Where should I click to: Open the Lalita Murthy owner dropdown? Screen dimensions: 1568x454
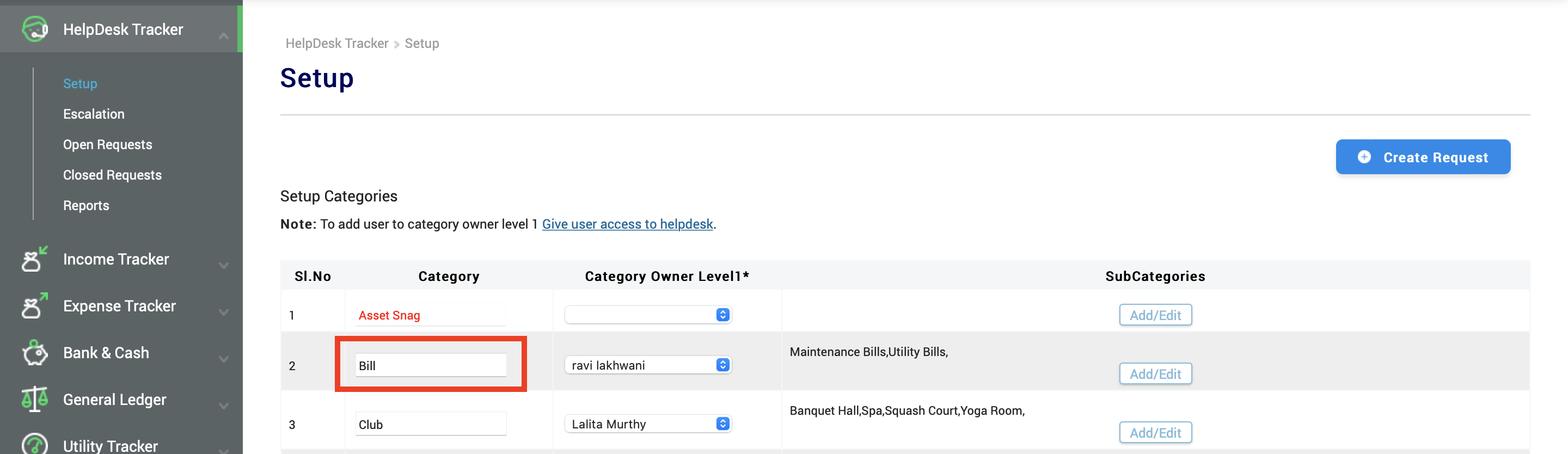tap(648, 424)
